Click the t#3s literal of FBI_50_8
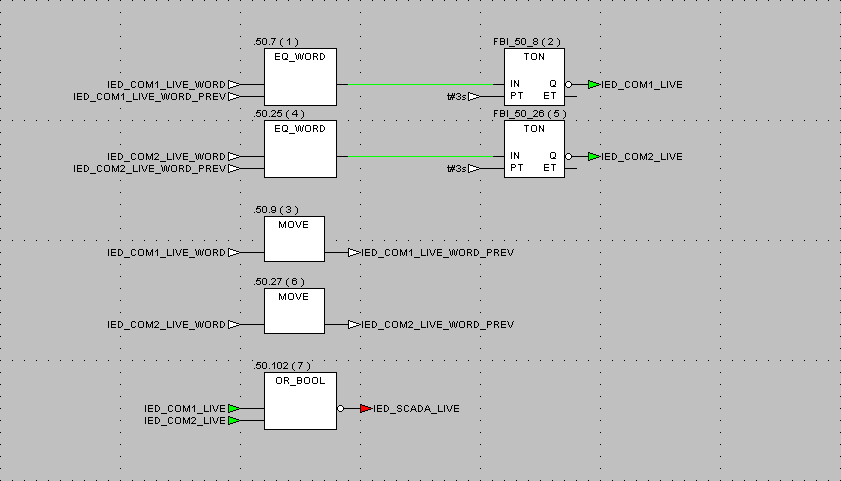 [x=457, y=97]
